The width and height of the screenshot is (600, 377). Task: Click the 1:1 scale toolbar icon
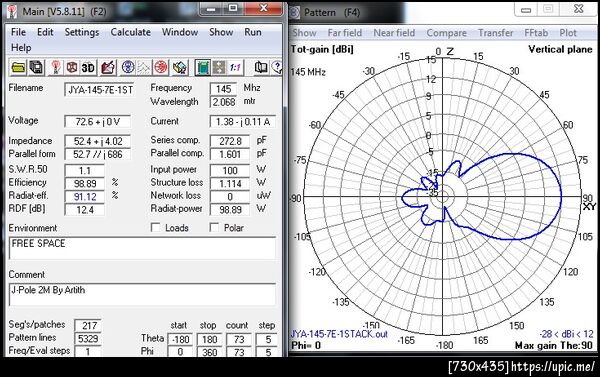(x=235, y=67)
